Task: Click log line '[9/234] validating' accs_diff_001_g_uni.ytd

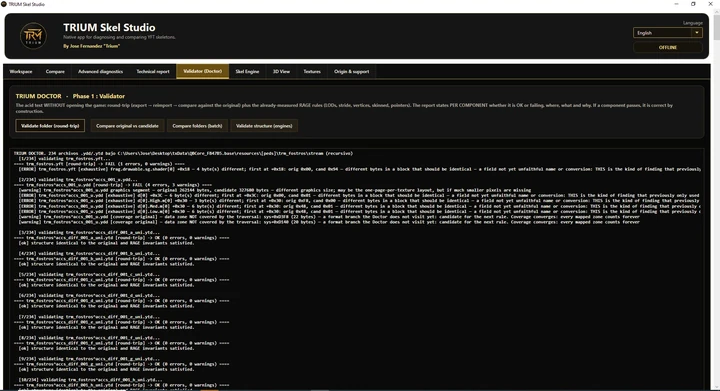Action: pyautogui.click(x=89, y=359)
